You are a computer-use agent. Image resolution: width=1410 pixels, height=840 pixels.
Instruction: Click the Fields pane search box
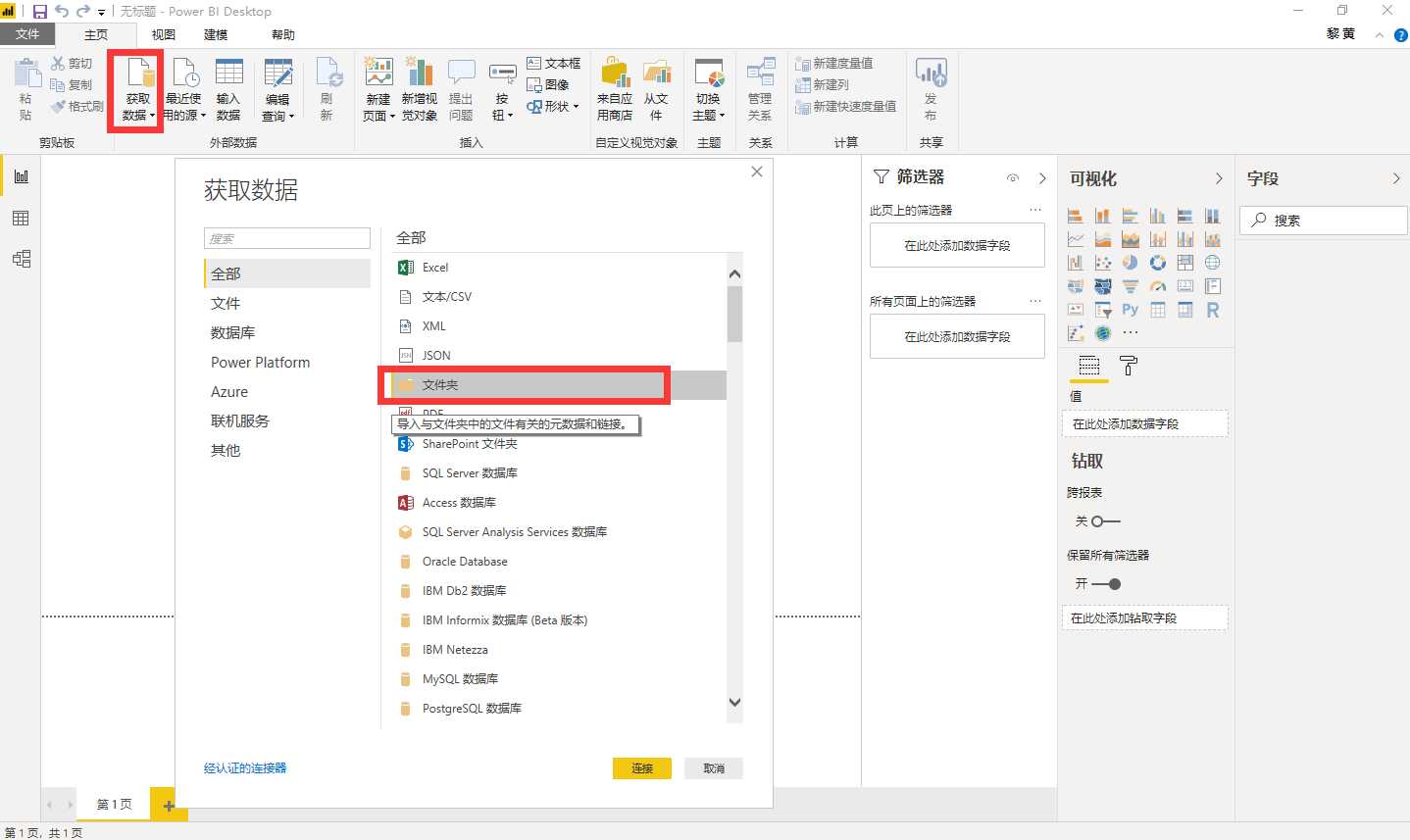pyautogui.click(x=1324, y=221)
